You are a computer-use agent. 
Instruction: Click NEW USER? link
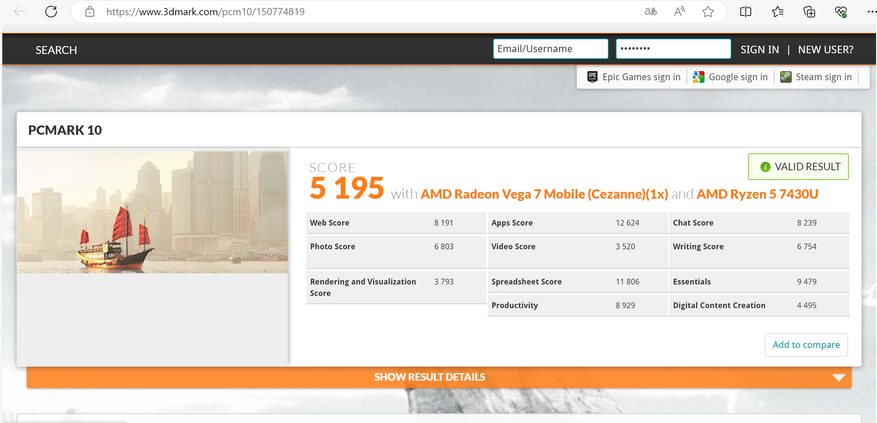(x=826, y=49)
